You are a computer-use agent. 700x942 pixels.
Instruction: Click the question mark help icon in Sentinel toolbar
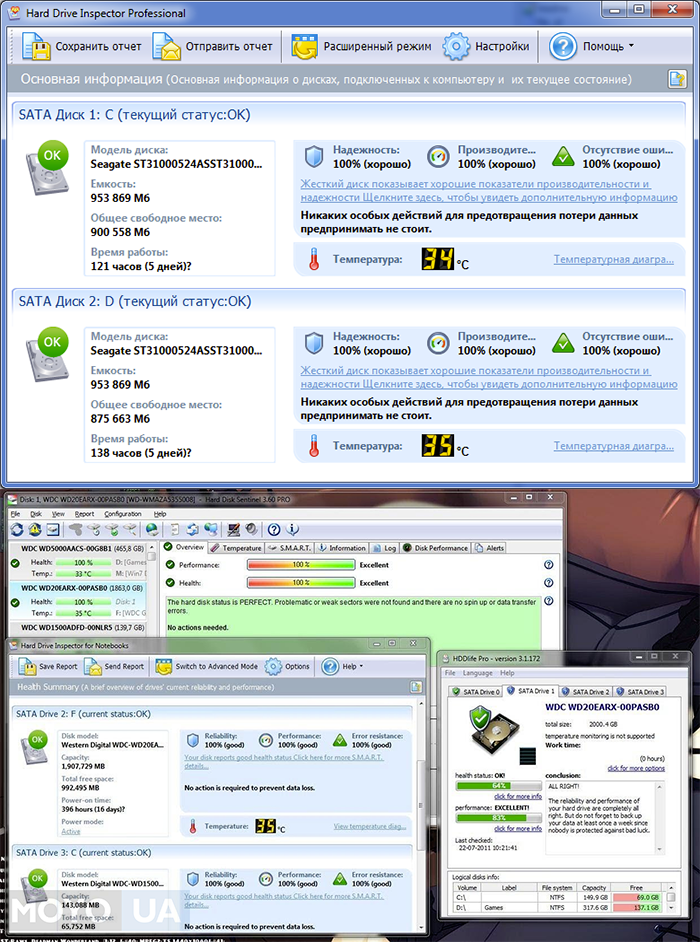point(274,529)
